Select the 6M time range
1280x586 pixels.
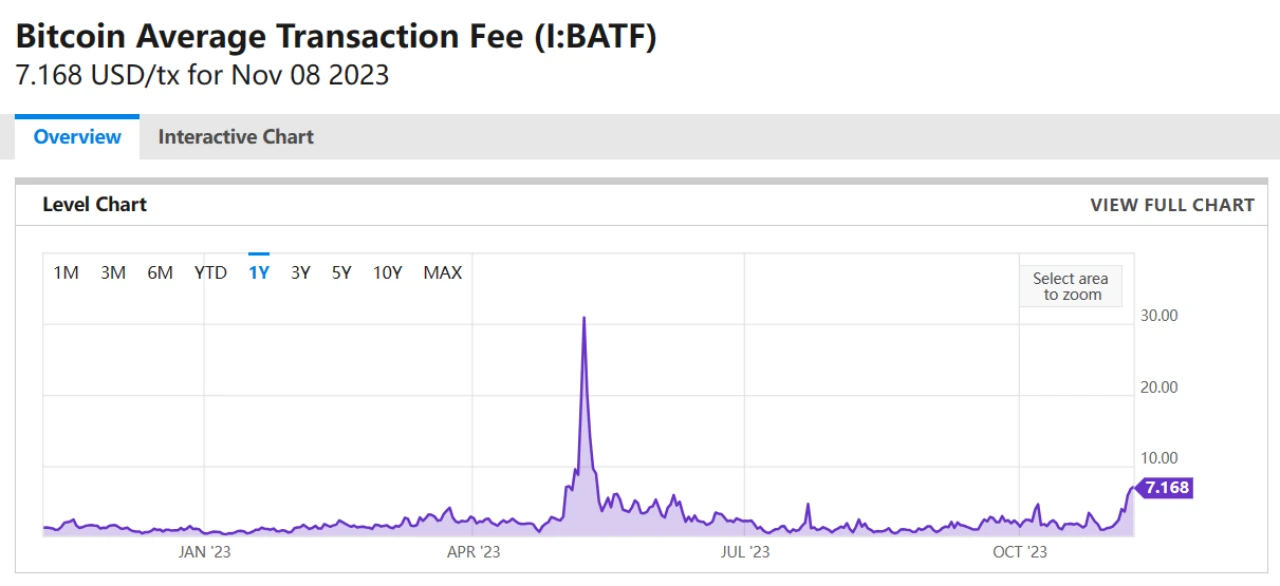point(160,272)
